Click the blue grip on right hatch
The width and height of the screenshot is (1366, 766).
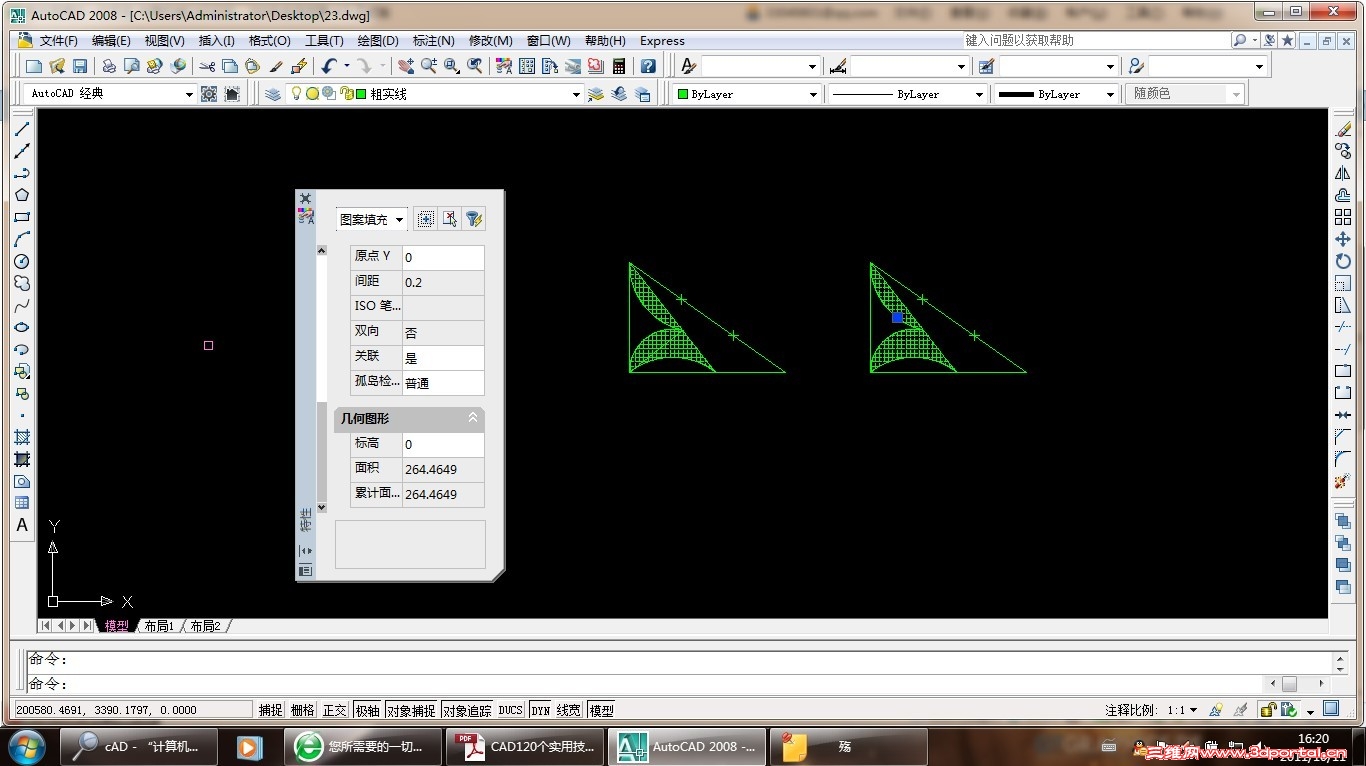[897, 317]
